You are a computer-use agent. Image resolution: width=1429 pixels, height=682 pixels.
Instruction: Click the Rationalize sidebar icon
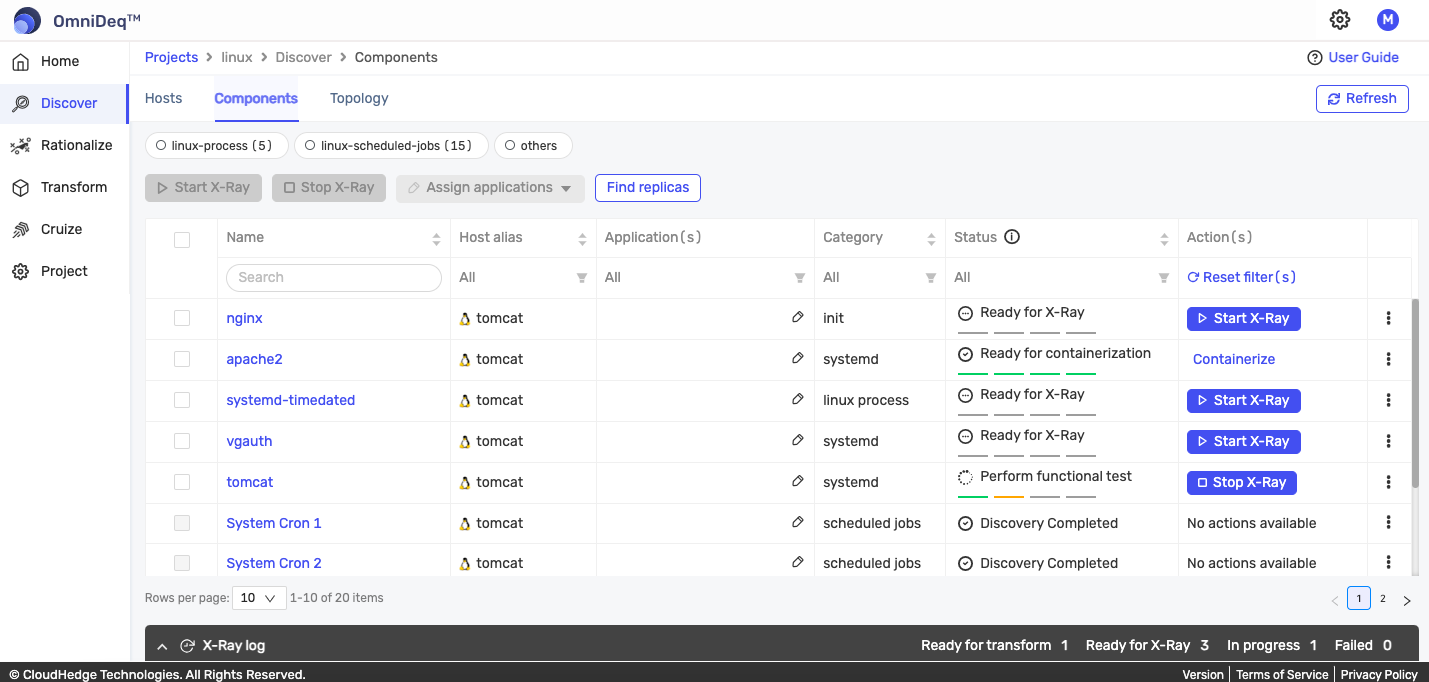tap(20, 146)
